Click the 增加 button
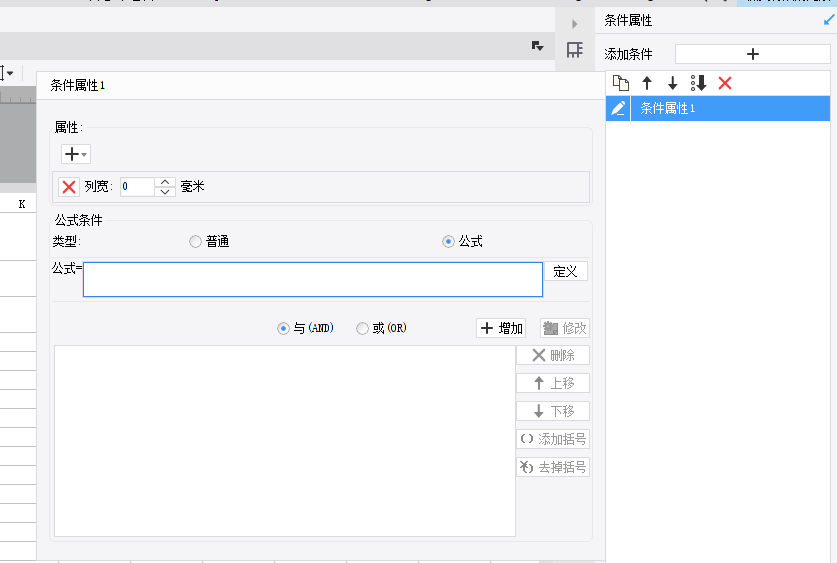The width and height of the screenshot is (837, 563). pyautogui.click(x=501, y=328)
